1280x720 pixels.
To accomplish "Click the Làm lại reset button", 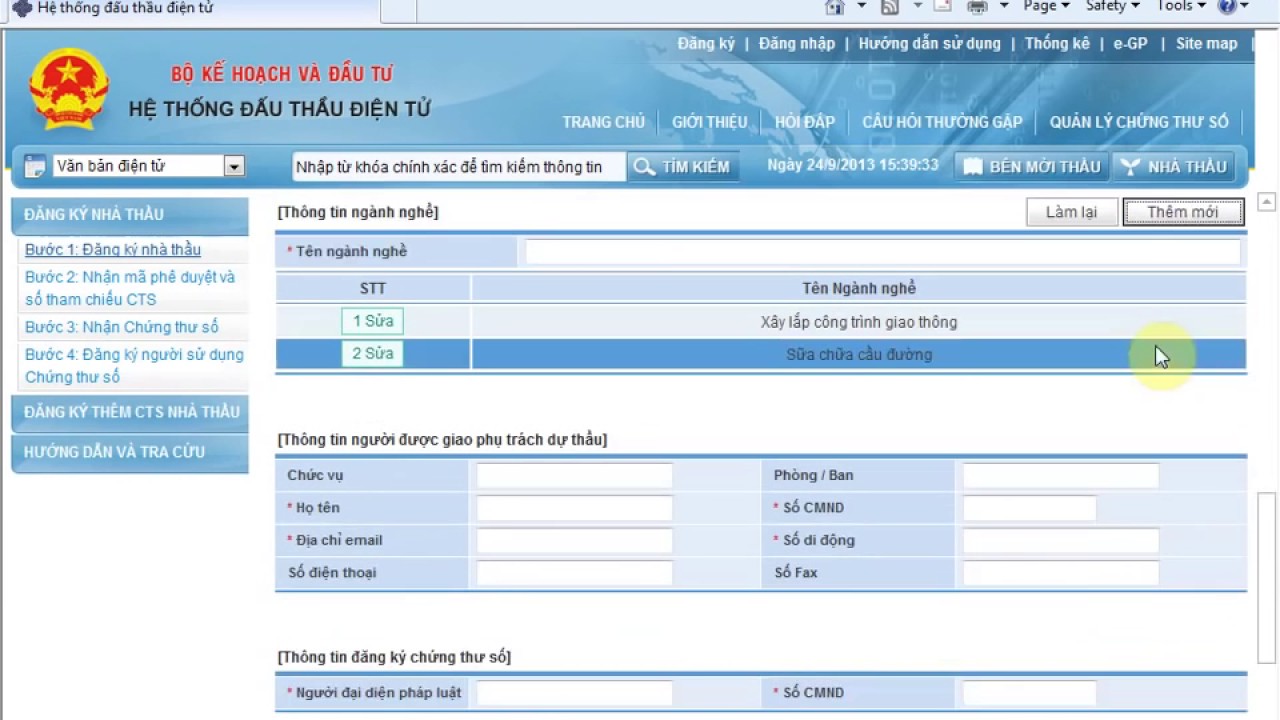I will 1072,212.
